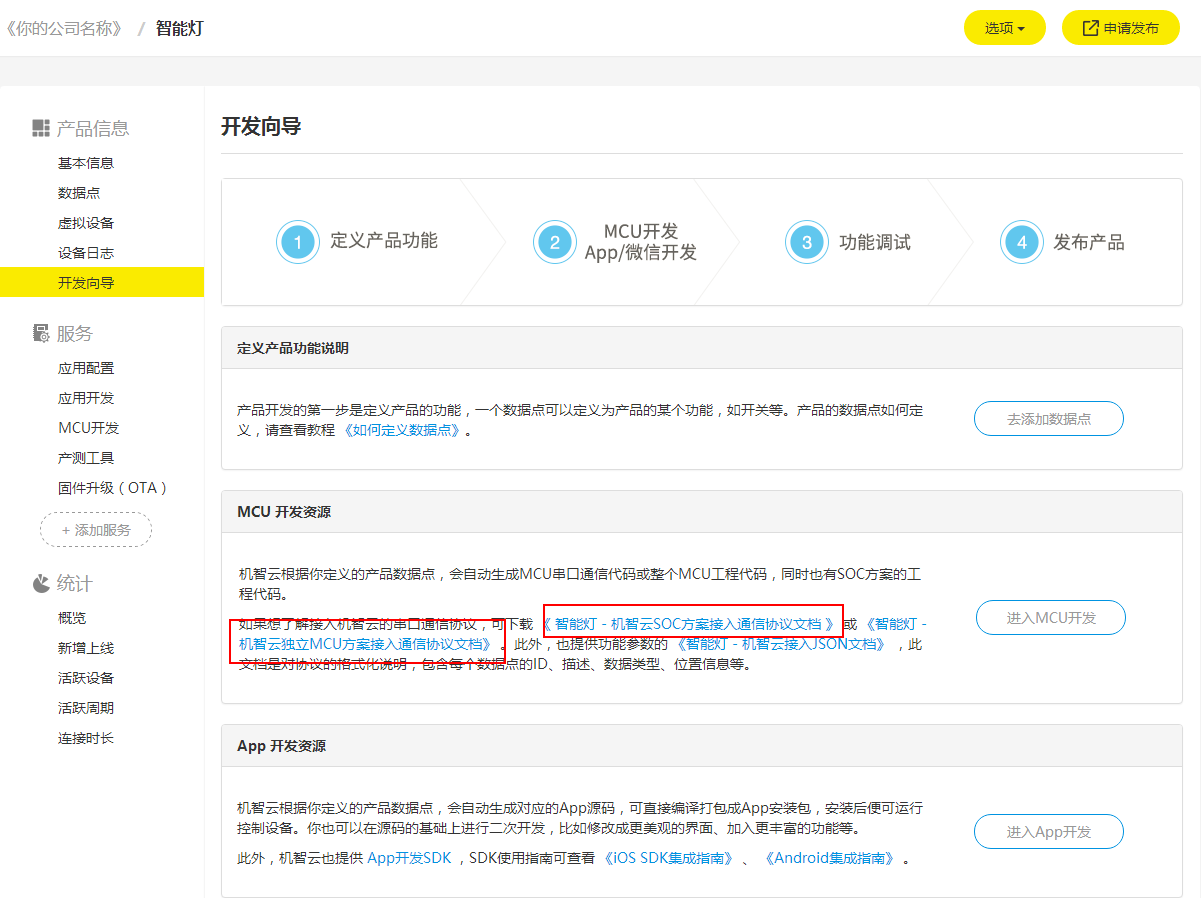Open 数据点 in the sidebar

79,193
